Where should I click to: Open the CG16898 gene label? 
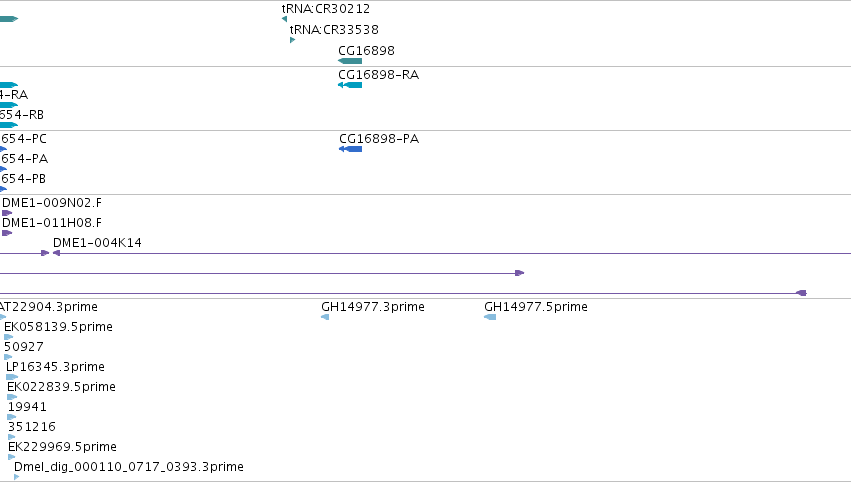(366, 50)
